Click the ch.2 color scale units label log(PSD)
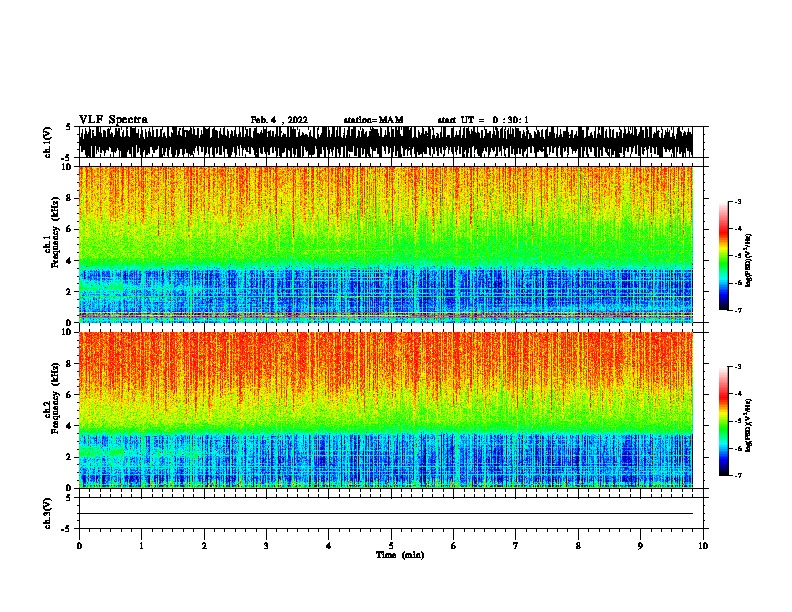The image size is (792, 612). pos(748,425)
